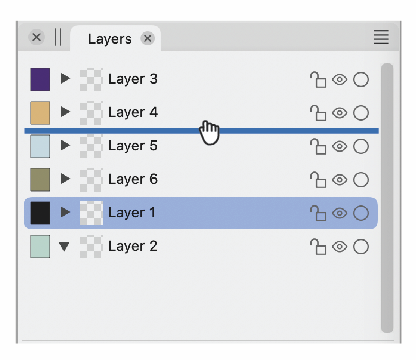Image resolution: width=416 pixels, height=360 pixels.
Task: Select the Layer 4 row by name
Action: (133, 112)
